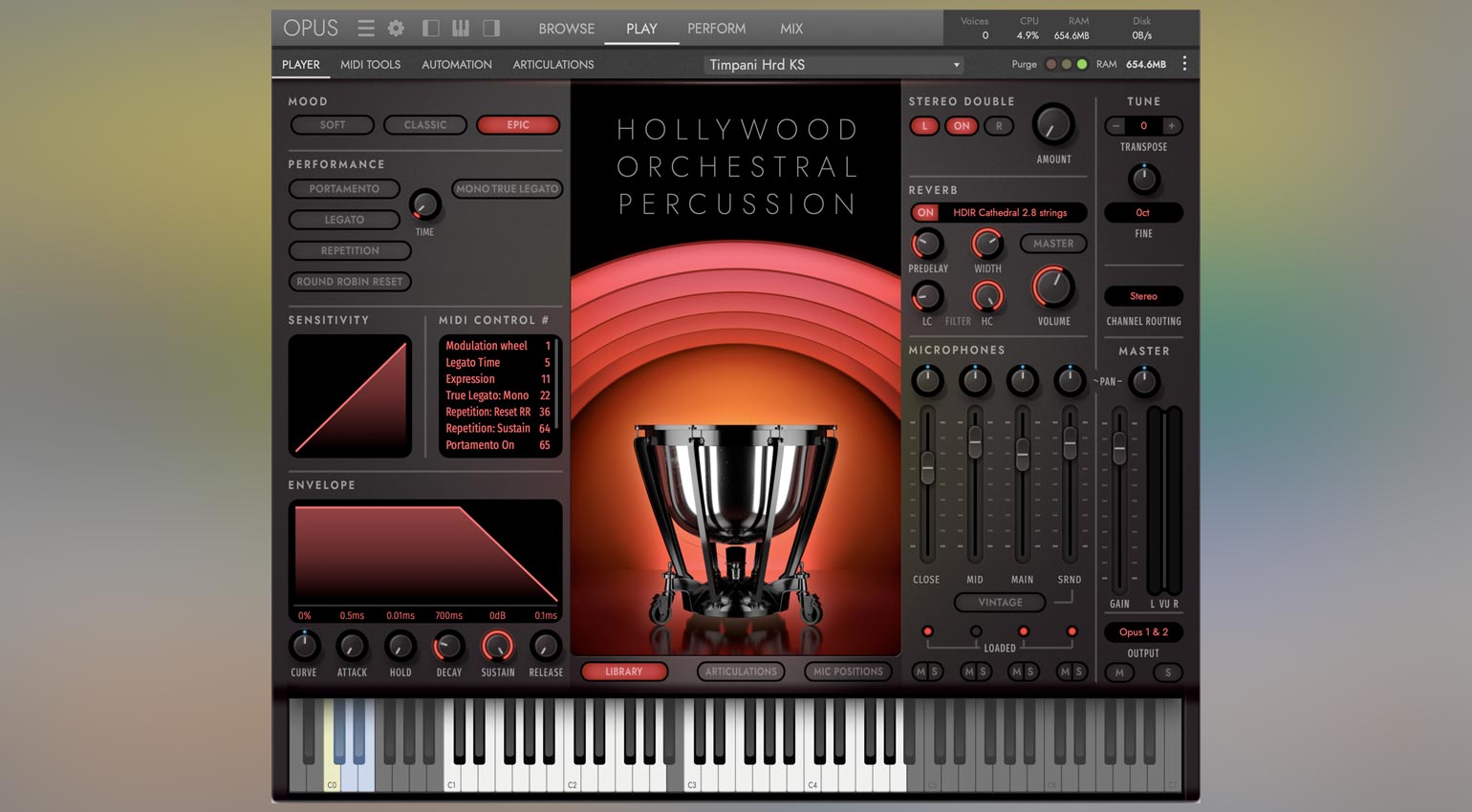
Task: Adjust the Close microphone pan knob
Action: 926,381
